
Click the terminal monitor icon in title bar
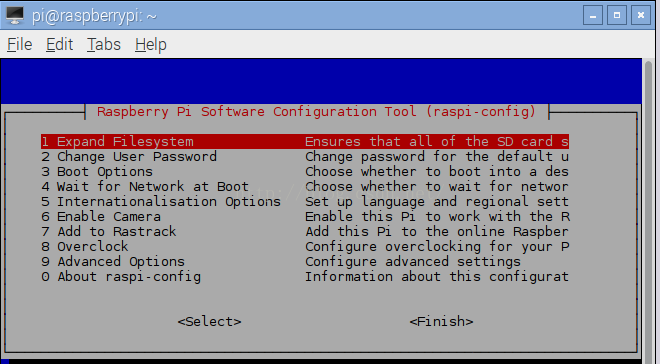15,16
